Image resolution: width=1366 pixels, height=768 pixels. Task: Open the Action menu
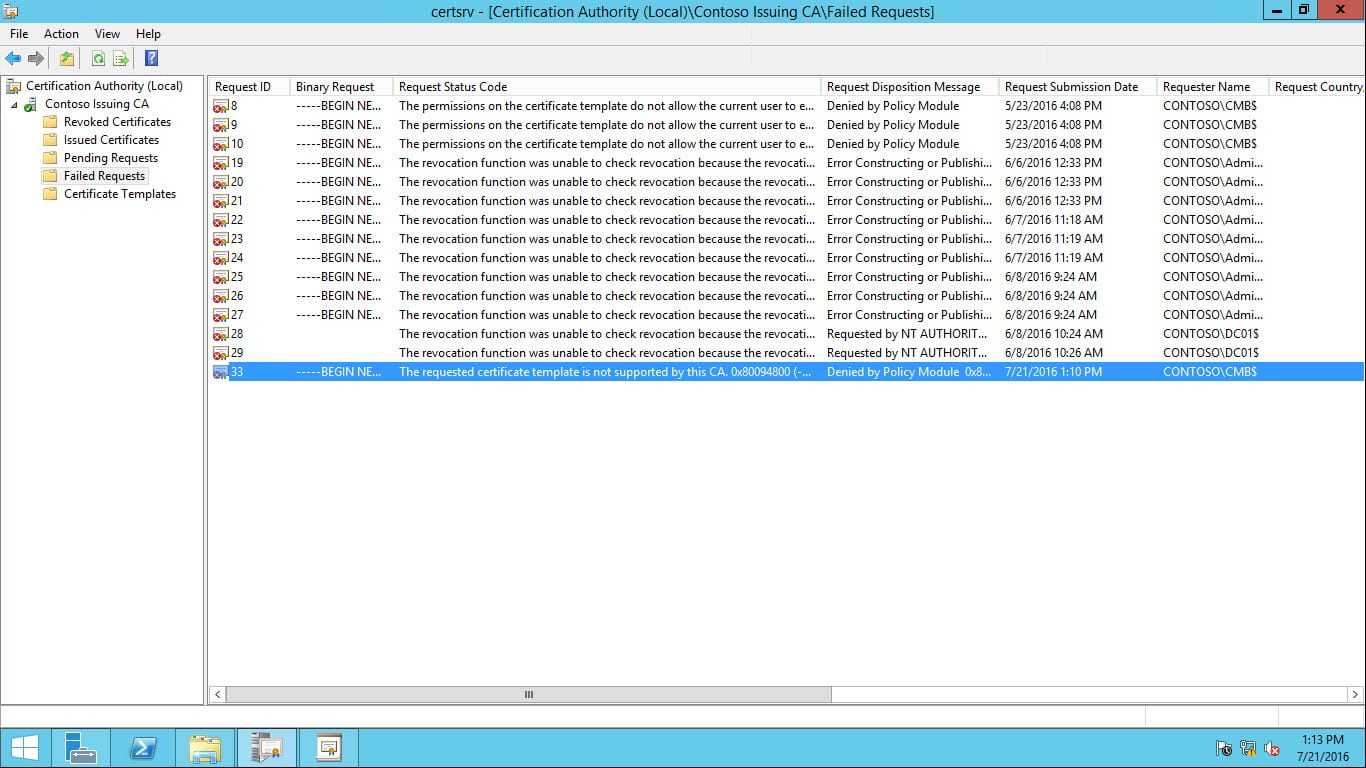[61, 34]
